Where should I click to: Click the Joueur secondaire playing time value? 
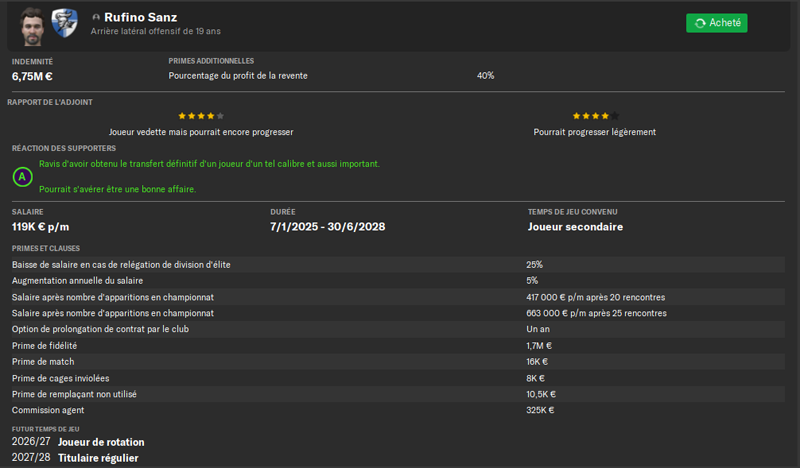point(575,227)
